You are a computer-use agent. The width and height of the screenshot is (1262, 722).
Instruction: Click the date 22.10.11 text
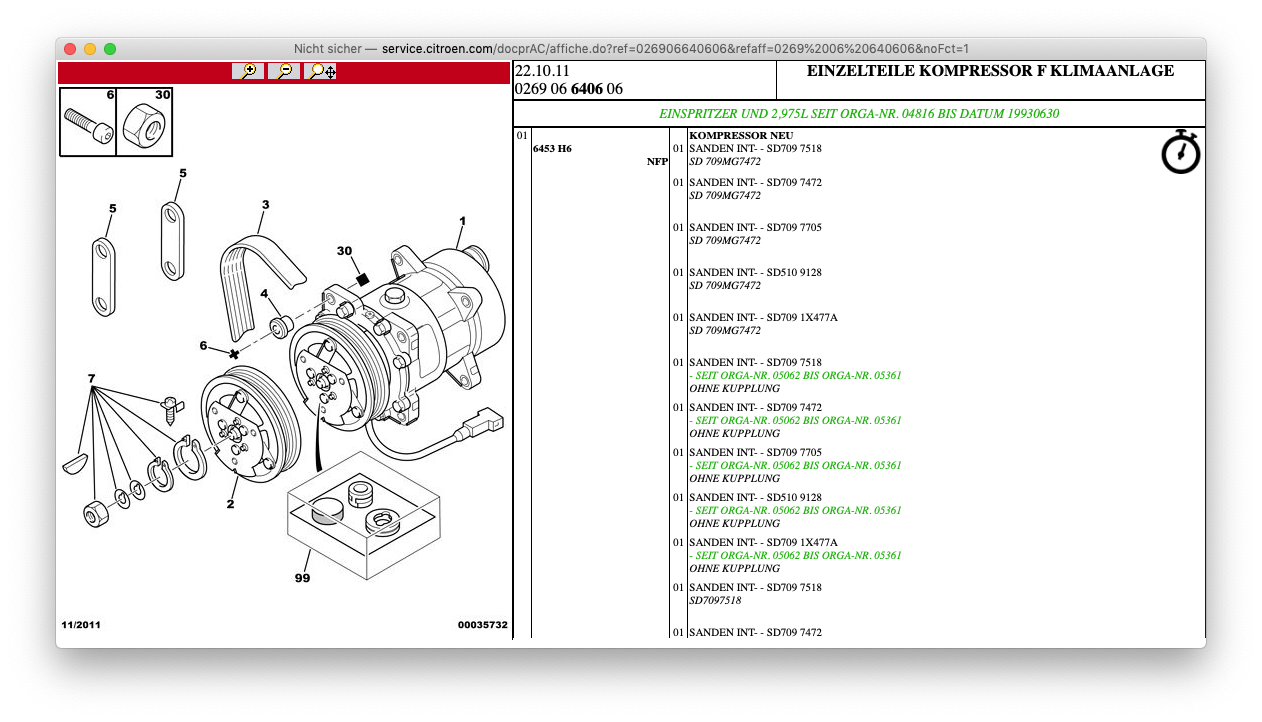542,71
